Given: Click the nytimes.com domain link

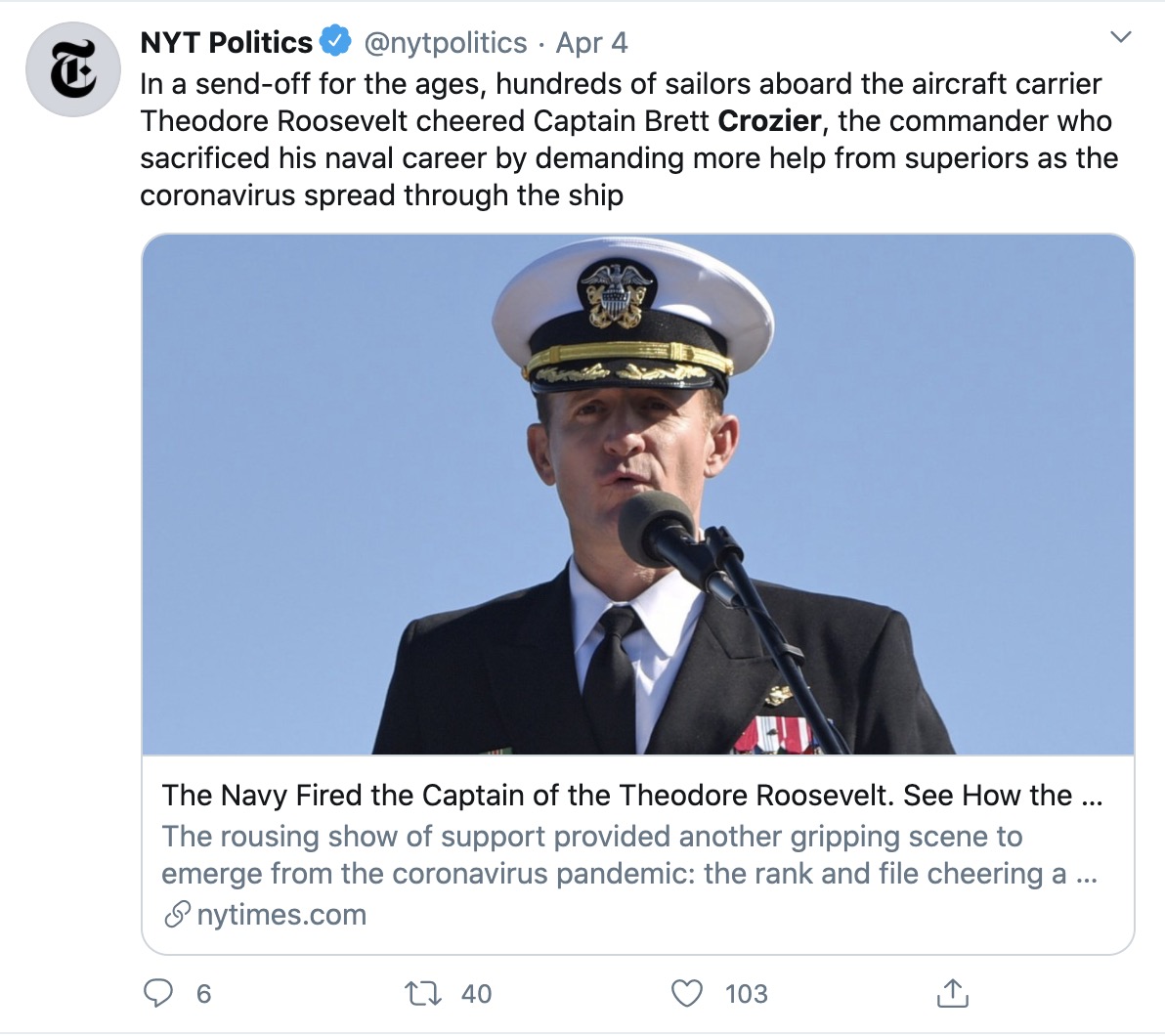Looking at the screenshot, I should pos(281,915).
